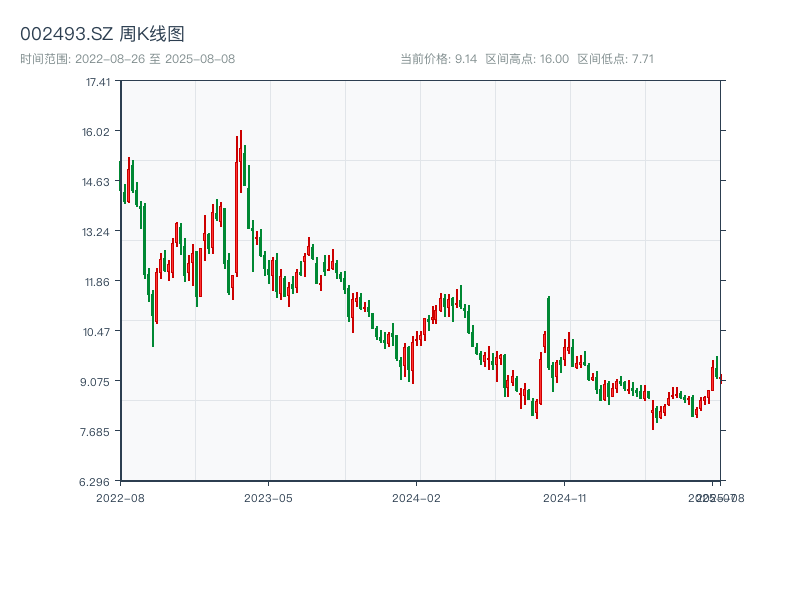Viewport: 800px width, 600px height.
Task: Click the 2024-02 x-axis date label
Action: pyautogui.click(x=417, y=497)
